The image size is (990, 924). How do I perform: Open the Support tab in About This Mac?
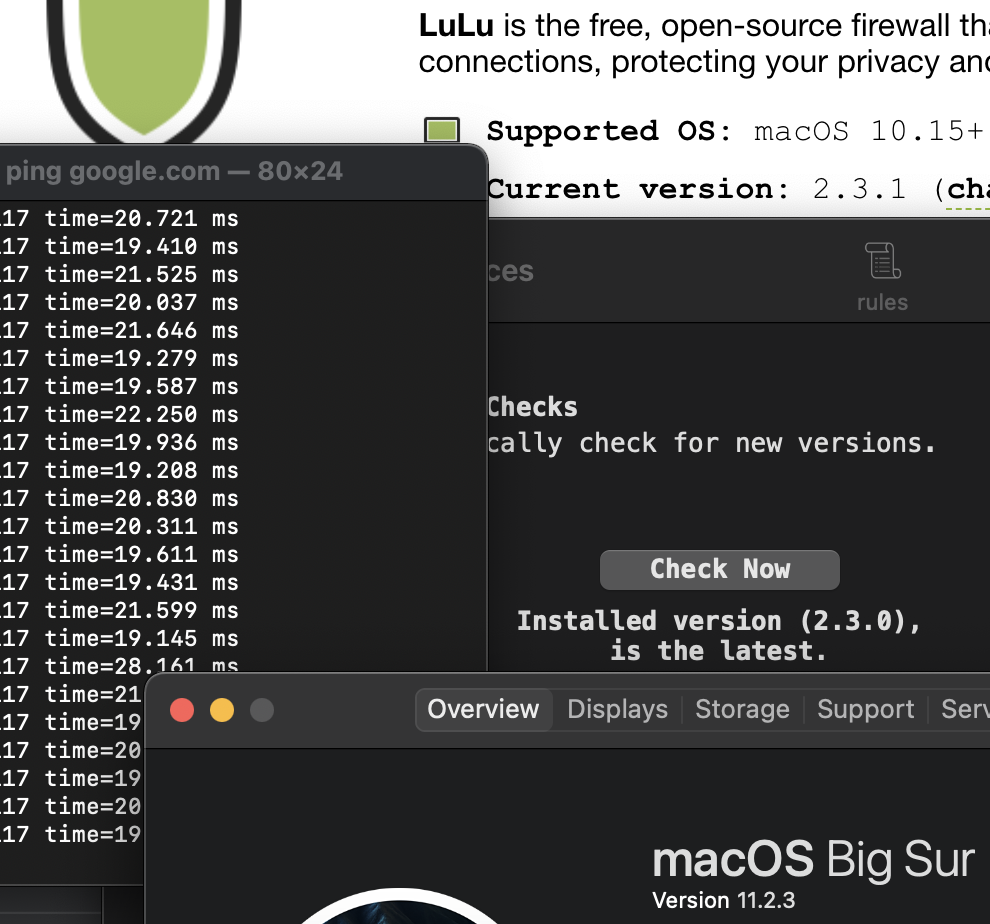click(x=866, y=709)
